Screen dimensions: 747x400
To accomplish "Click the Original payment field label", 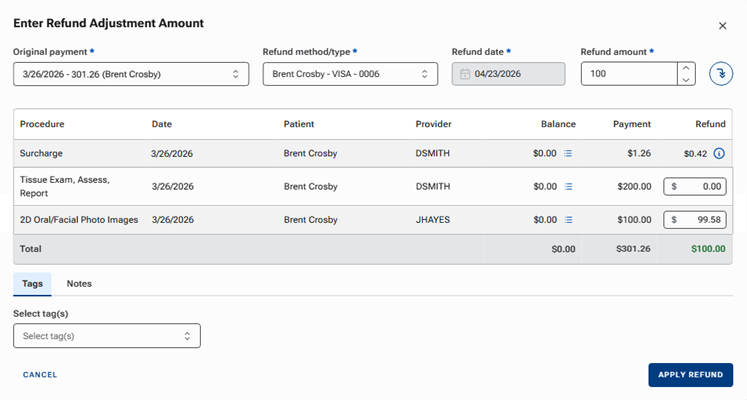I will click(x=50, y=51).
